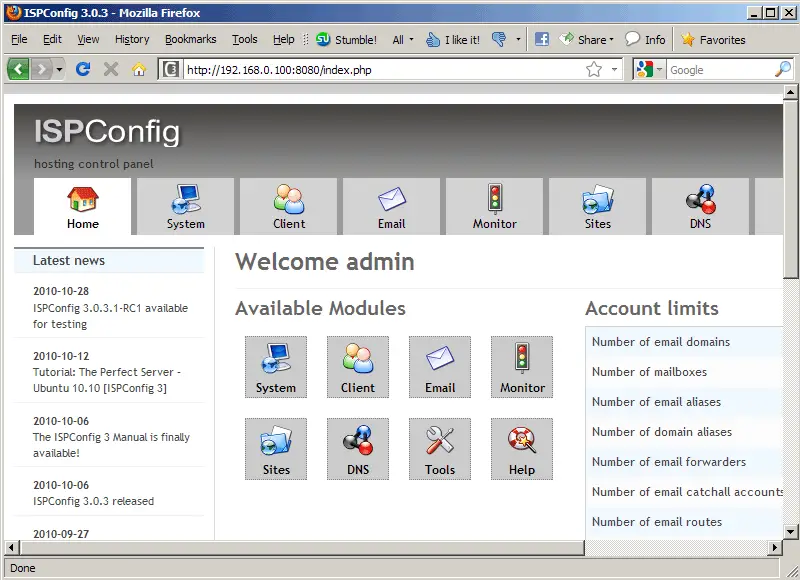Open the Email module icon

[x=439, y=366]
